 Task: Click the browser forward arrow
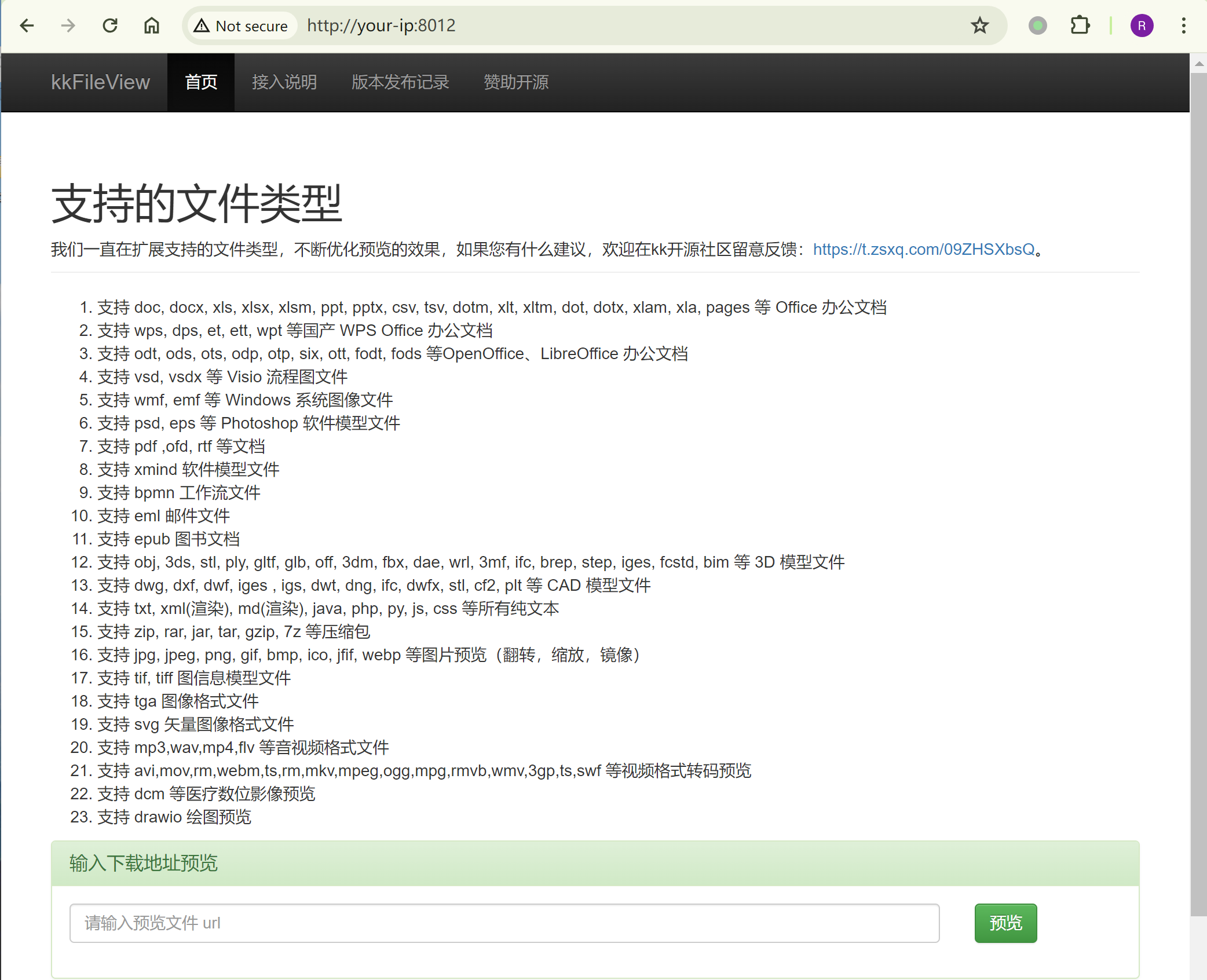(x=68, y=25)
